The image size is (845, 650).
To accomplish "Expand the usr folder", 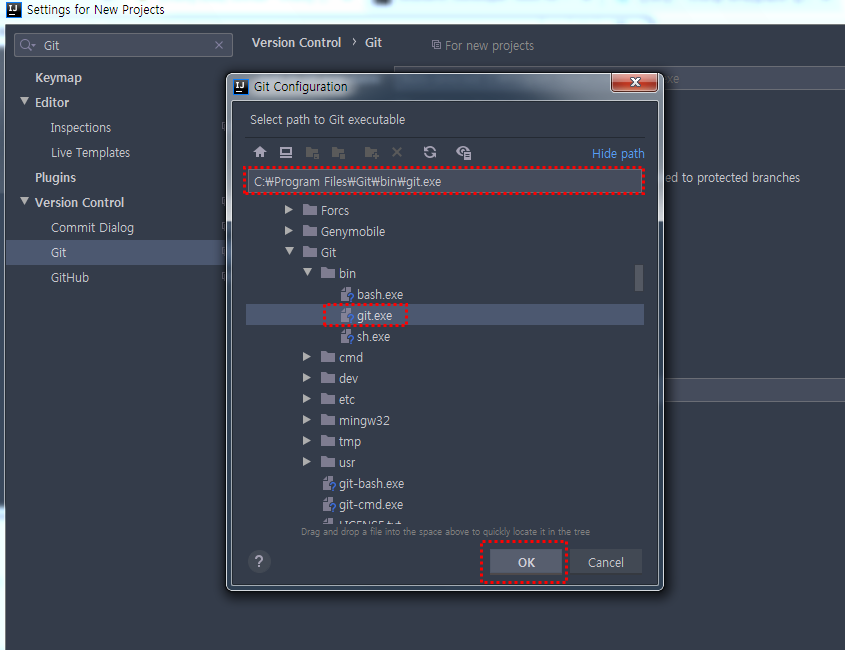I will coord(307,462).
